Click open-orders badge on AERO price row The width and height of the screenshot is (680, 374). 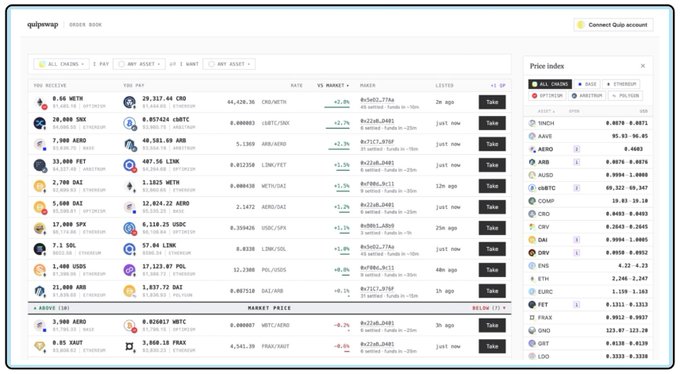click(x=577, y=149)
